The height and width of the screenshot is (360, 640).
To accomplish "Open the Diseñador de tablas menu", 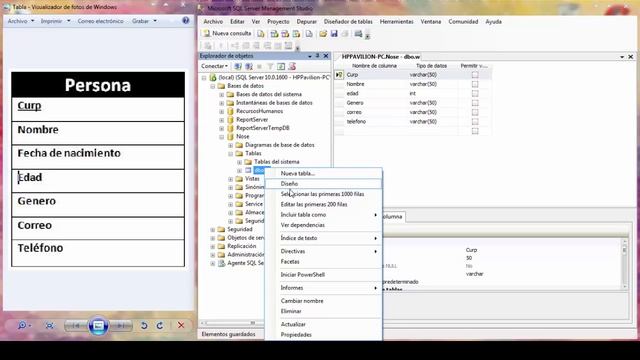I will [348, 22].
